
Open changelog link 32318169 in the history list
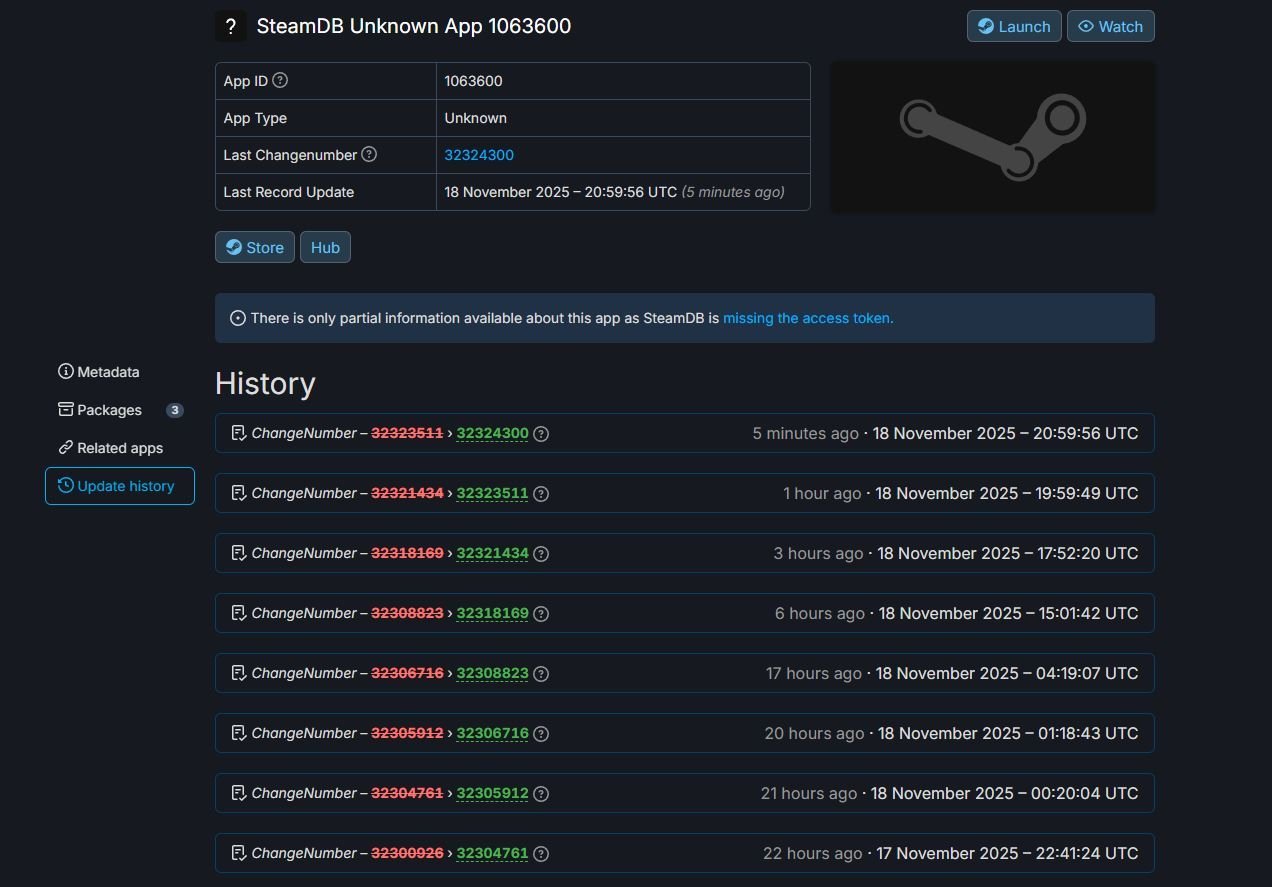point(493,613)
